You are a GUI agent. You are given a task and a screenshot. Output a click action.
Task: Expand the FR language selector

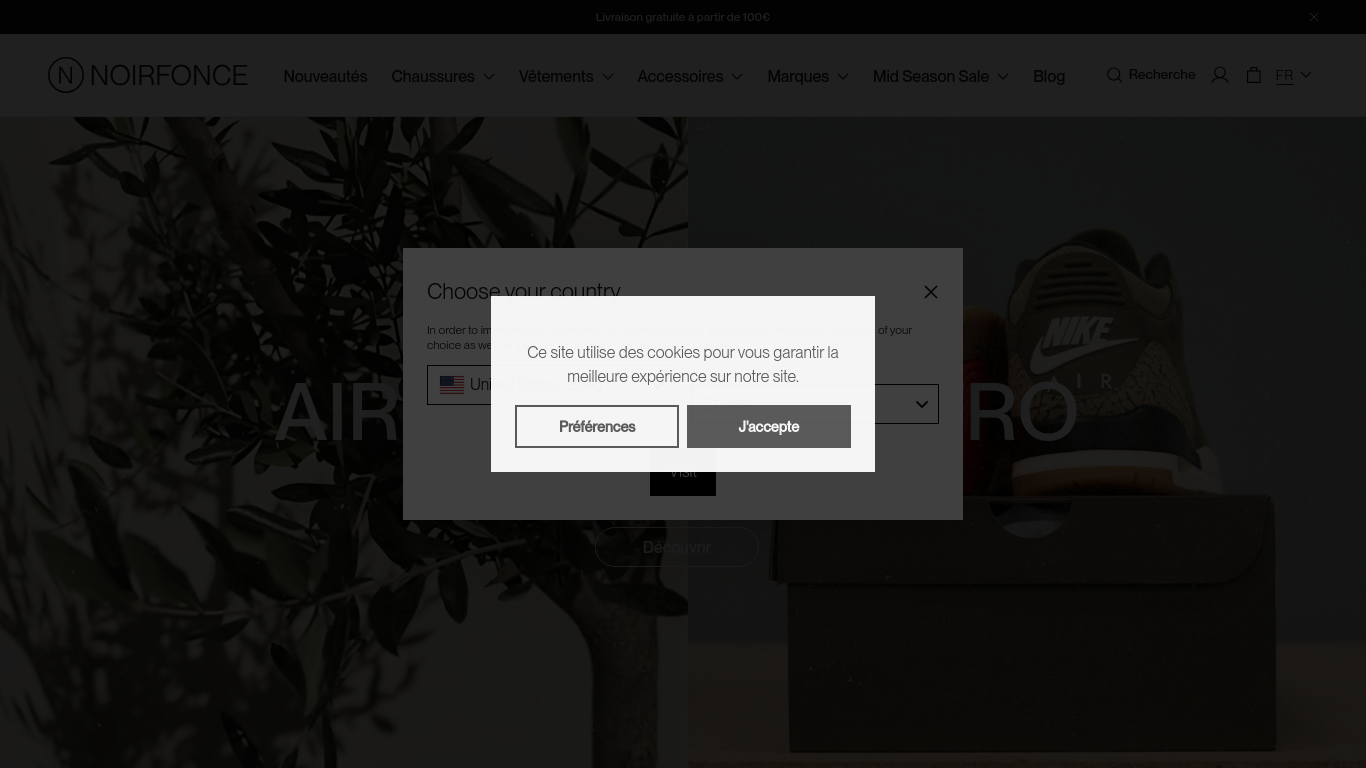click(1293, 75)
